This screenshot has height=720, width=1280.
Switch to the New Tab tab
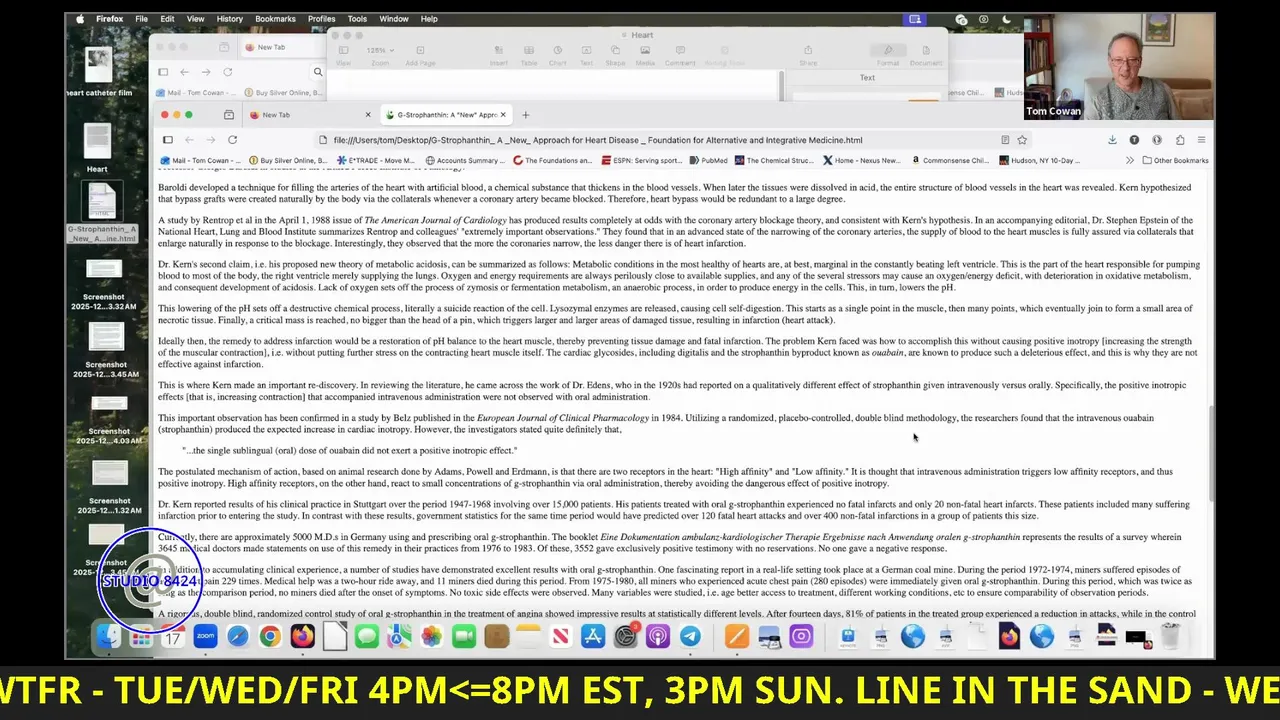pyautogui.click(x=310, y=115)
